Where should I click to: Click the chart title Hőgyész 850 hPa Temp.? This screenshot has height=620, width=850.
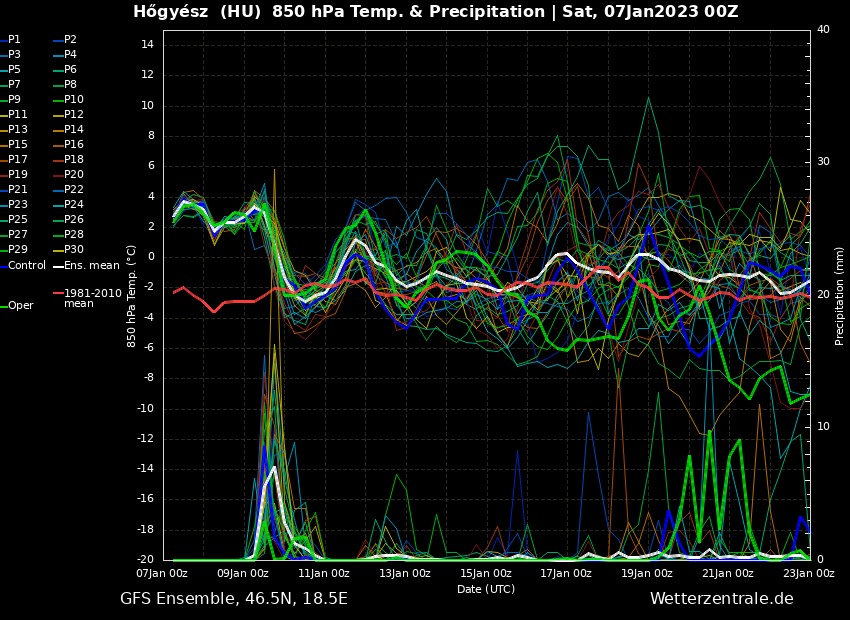click(435, 12)
